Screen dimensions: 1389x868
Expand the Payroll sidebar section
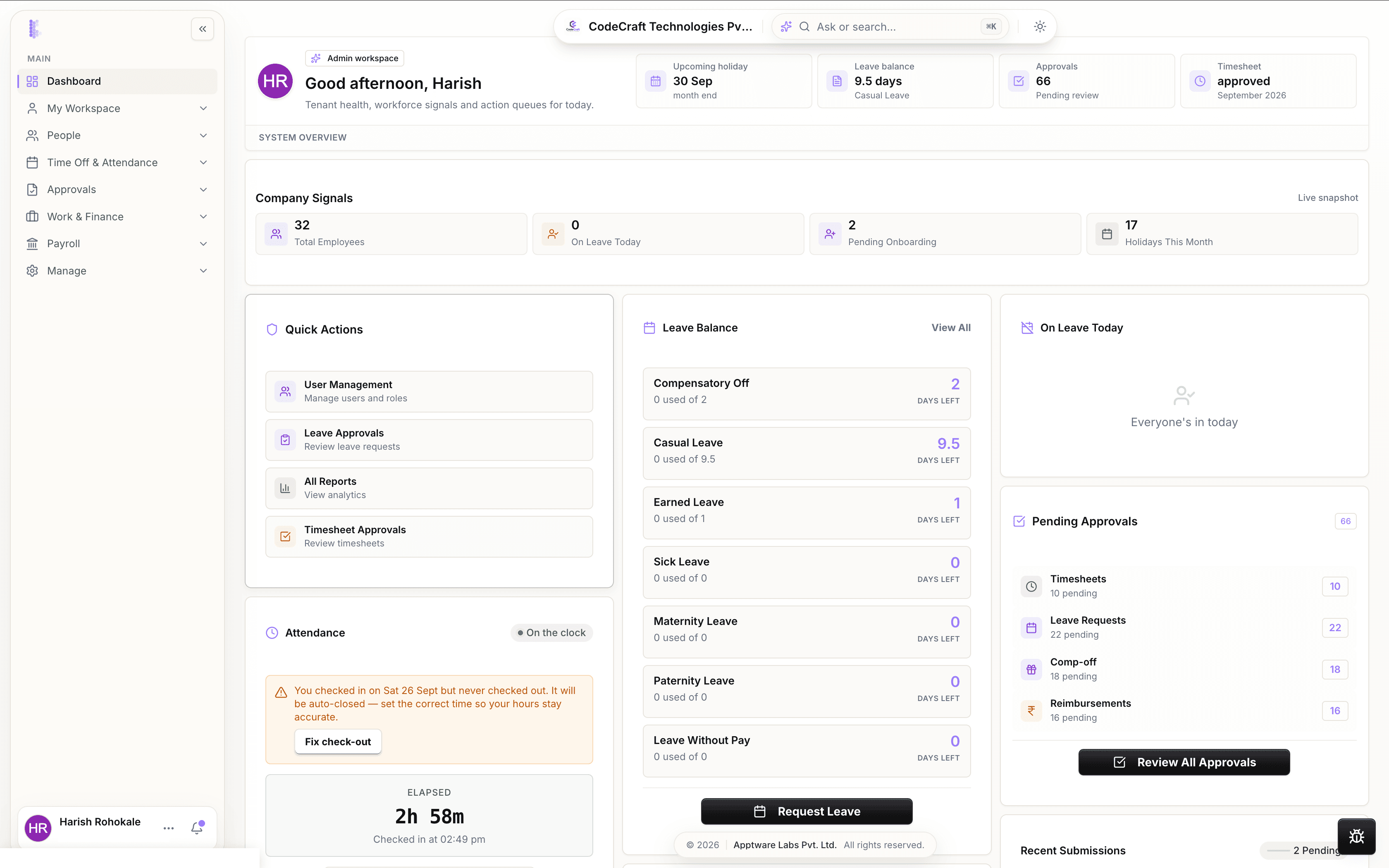tap(117, 243)
